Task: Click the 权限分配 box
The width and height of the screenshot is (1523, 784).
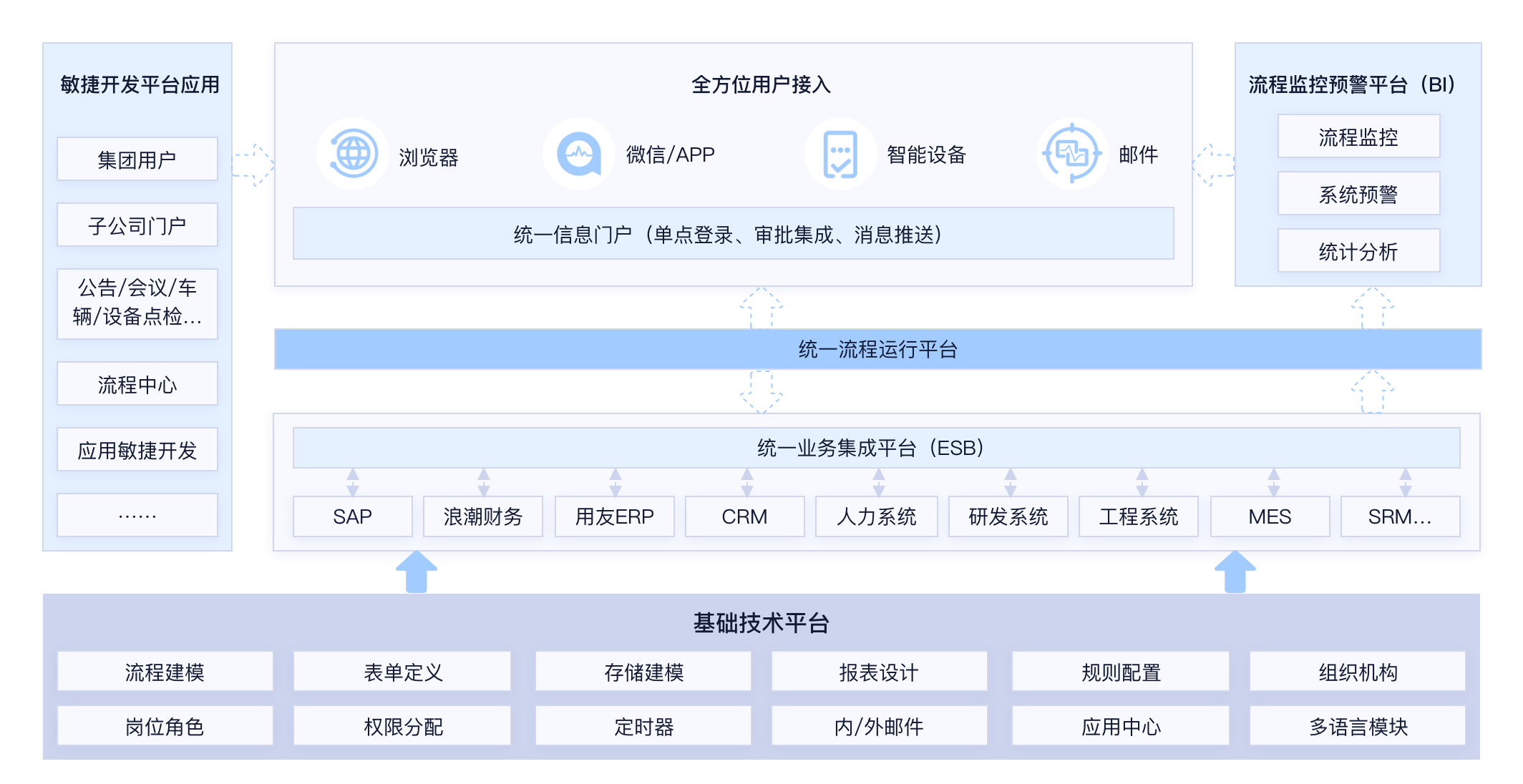Action: pyautogui.click(x=402, y=725)
